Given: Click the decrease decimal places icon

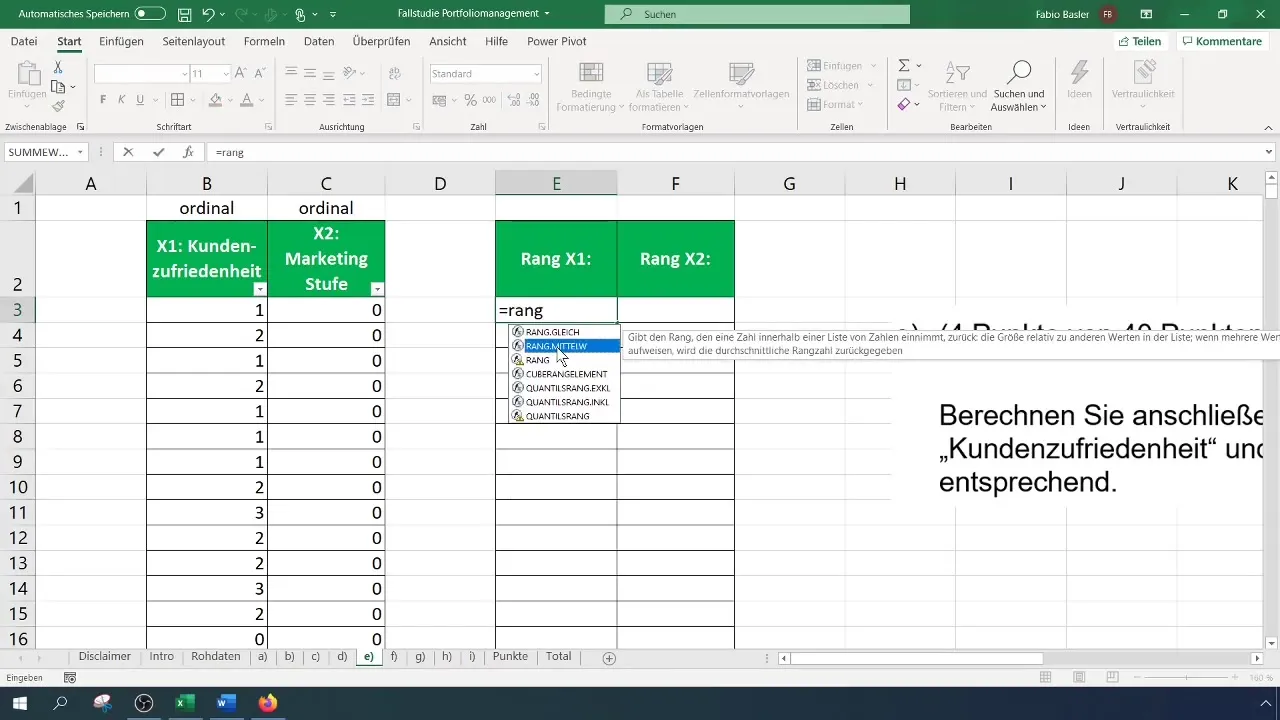Looking at the screenshot, I should (x=531, y=100).
